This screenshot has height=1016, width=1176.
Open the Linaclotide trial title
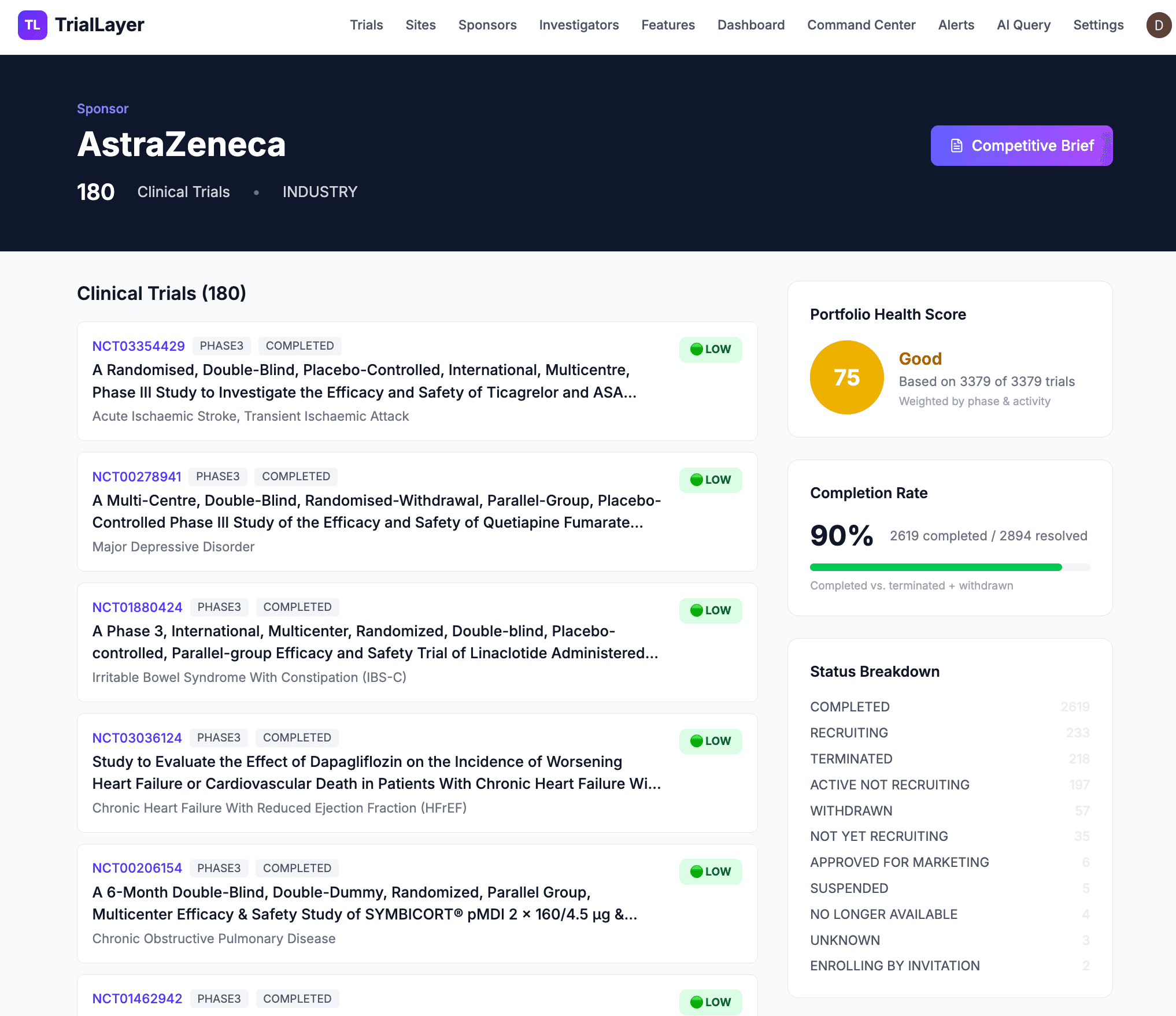click(x=375, y=642)
